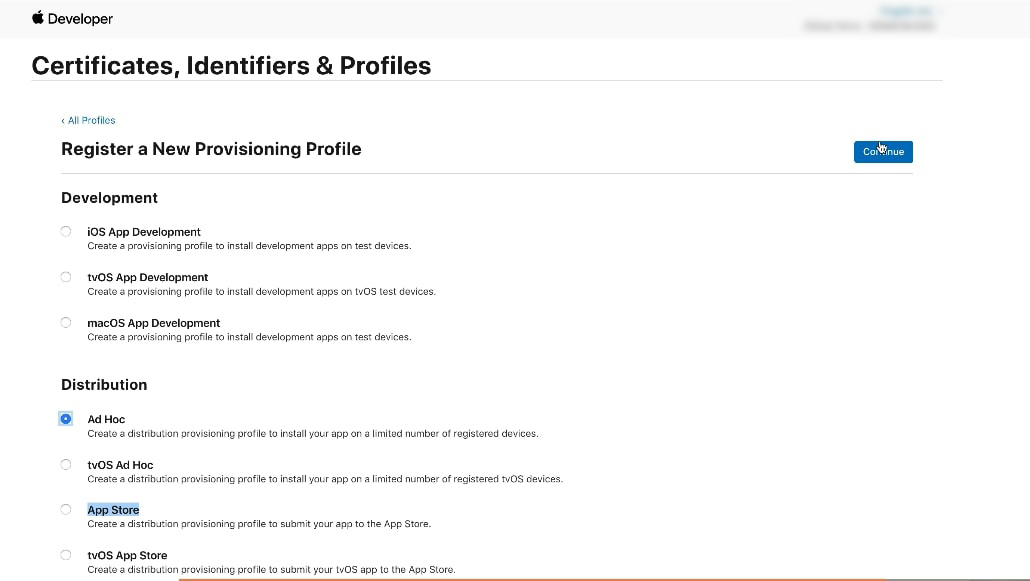This screenshot has width=1030, height=581.
Task: Click the Development section heading
Action: [109, 198]
